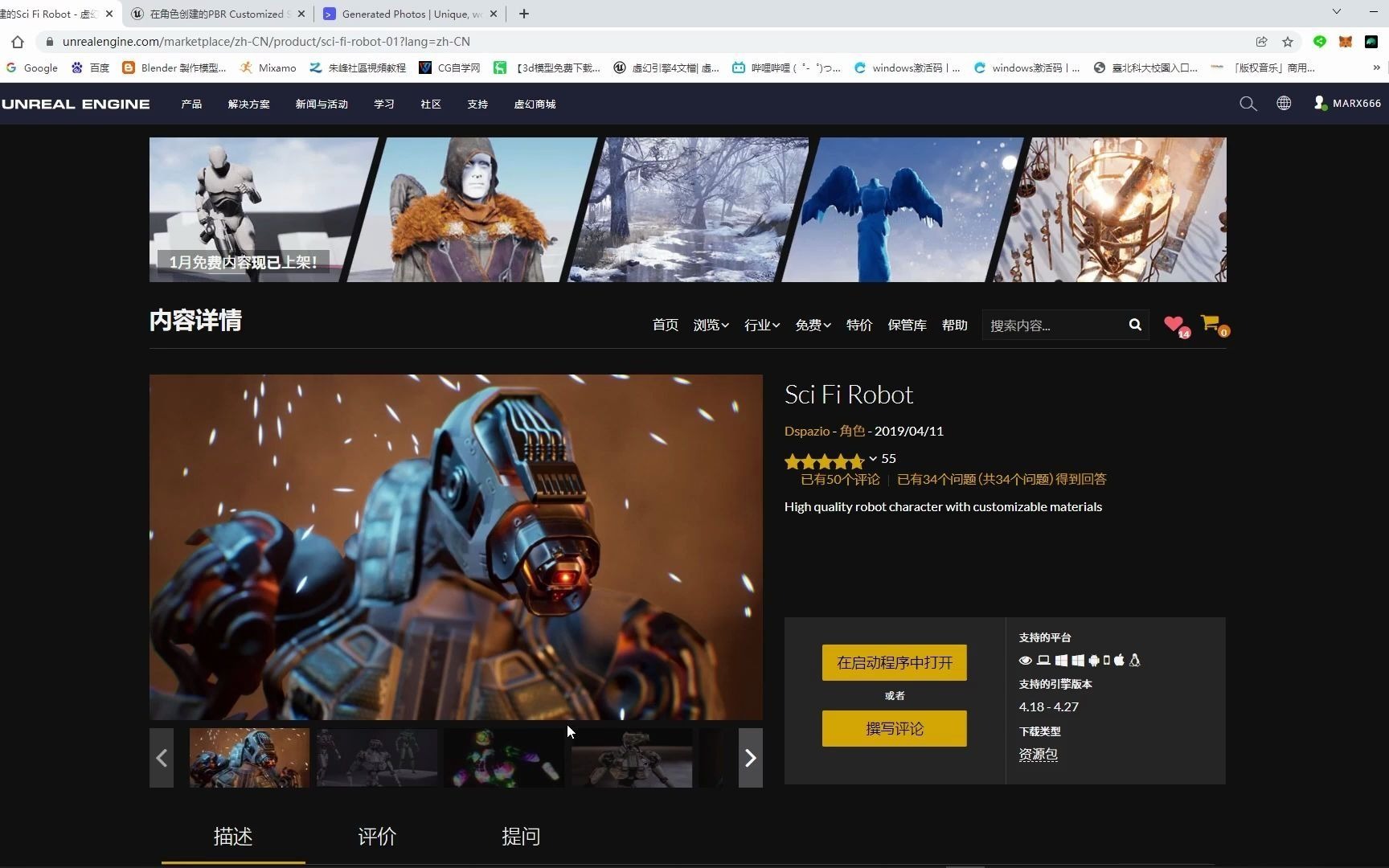Open the 虚幻商城 menu
Image resolution: width=1389 pixels, height=868 pixels.
535,104
